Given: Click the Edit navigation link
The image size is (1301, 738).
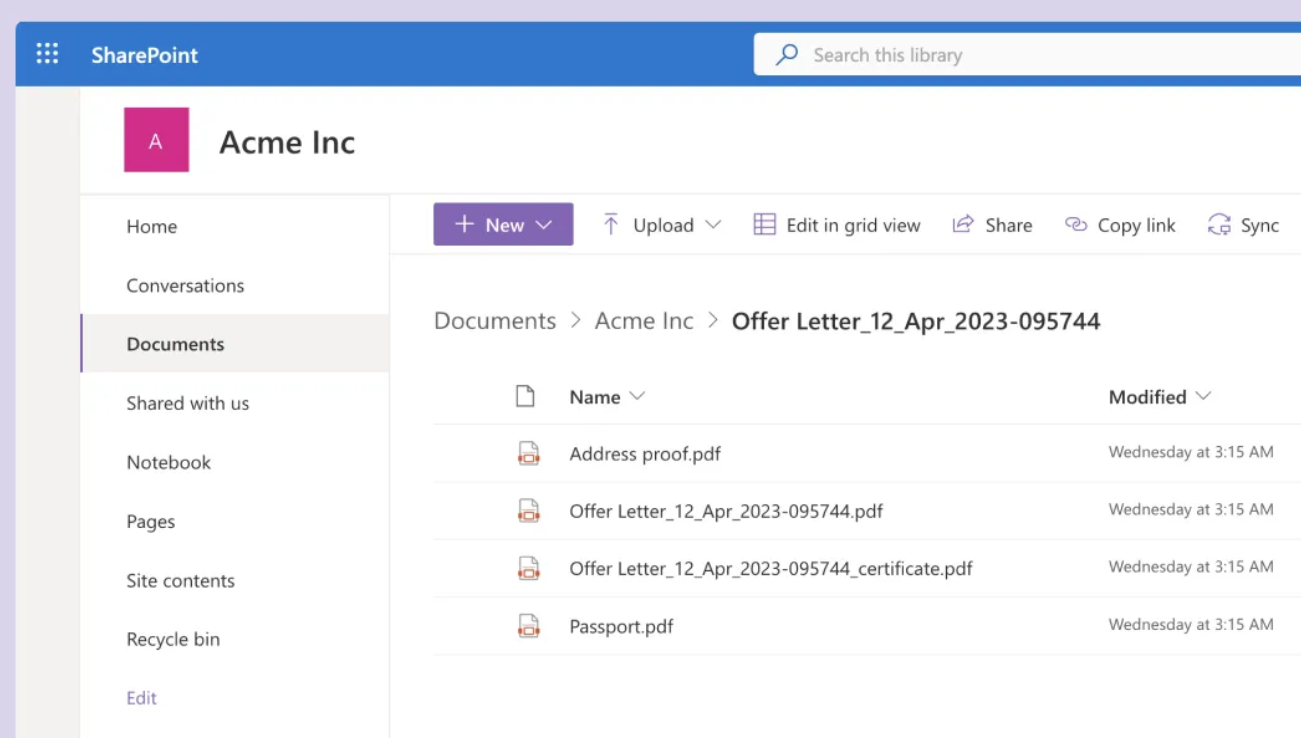Looking at the screenshot, I should 141,698.
